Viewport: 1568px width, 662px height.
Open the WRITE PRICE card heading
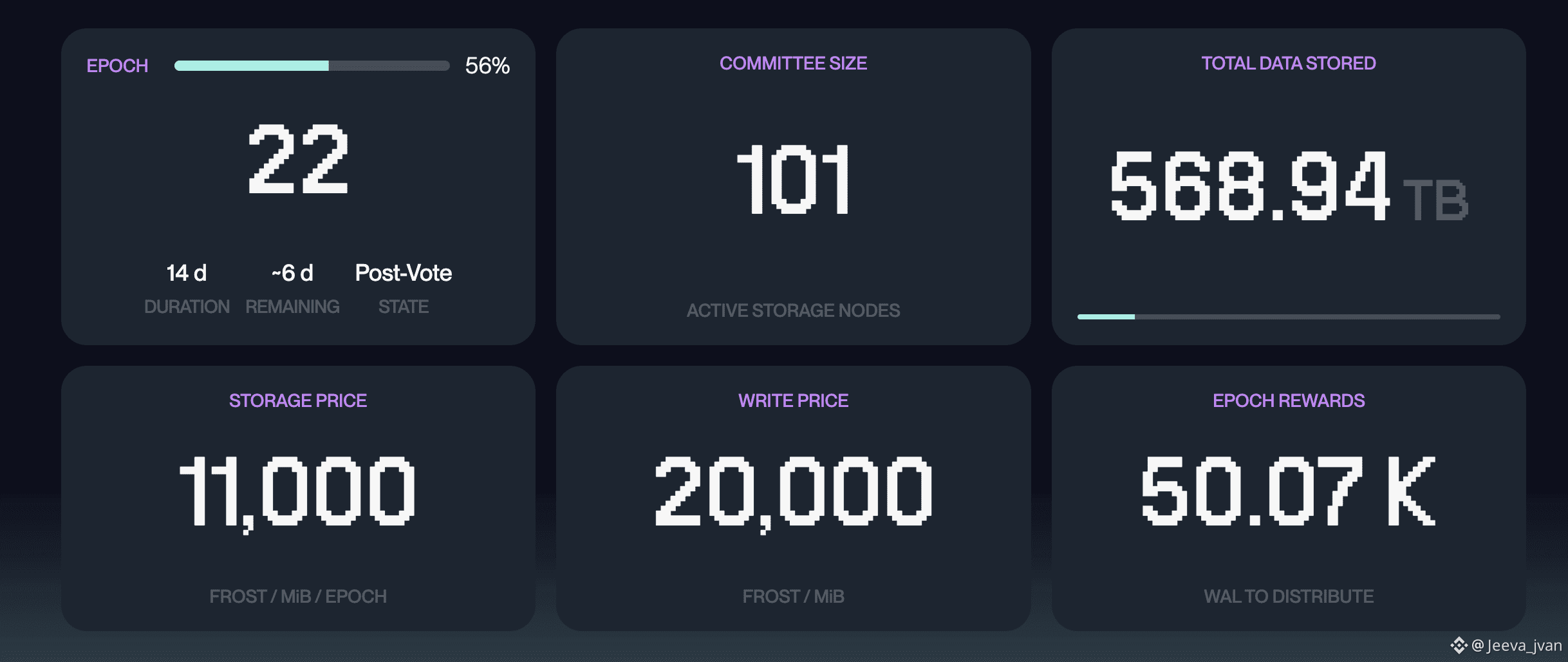click(x=793, y=401)
